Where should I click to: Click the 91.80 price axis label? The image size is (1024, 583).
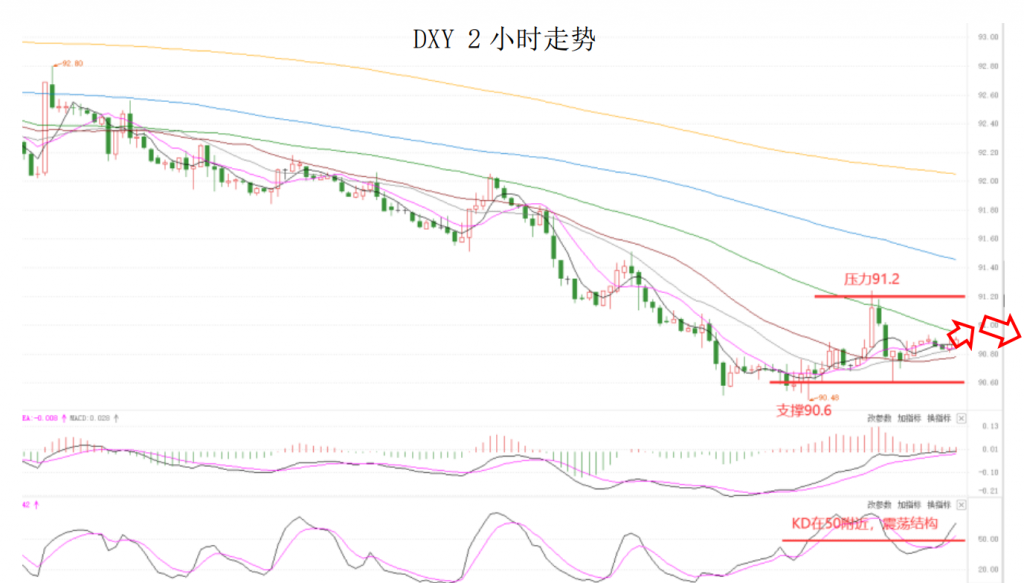click(987, 210)
